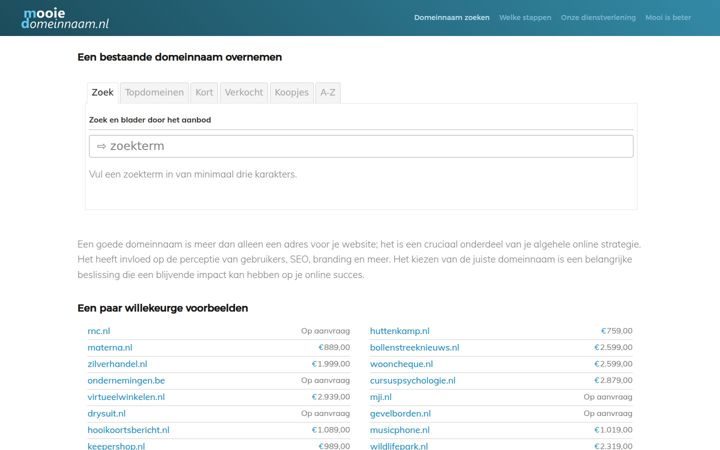Open the cursuspsychologie.nl domain link
The image size is (720, 450).
pos(412,381)
